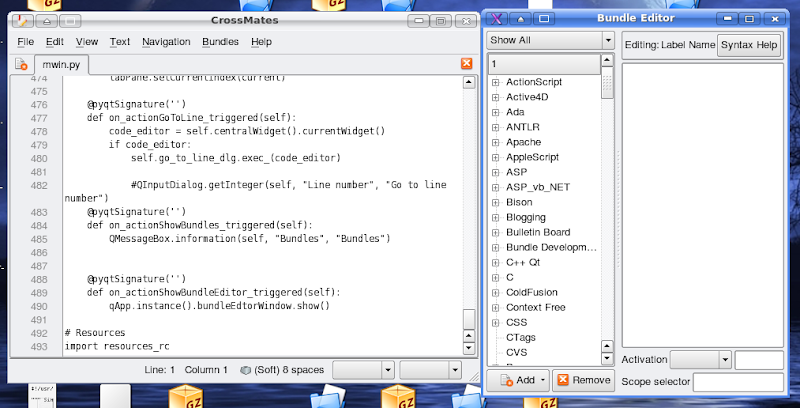Expand the Apache bundle node
800x408 pixels.
pos(495,142)
